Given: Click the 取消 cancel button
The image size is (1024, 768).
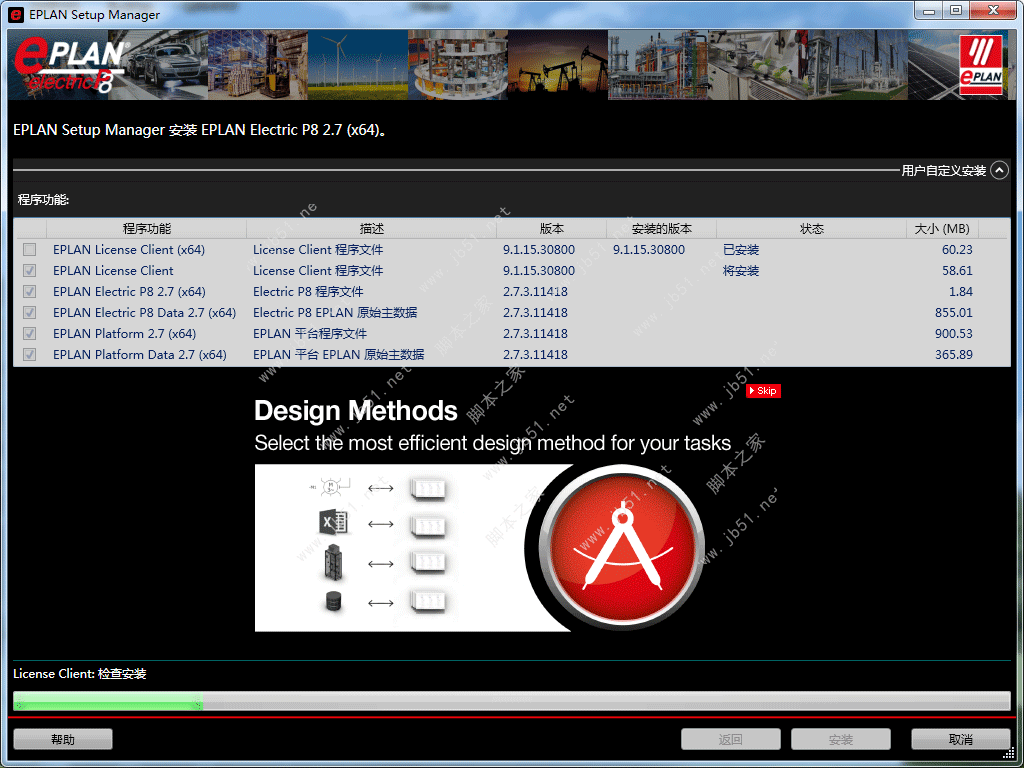Looking at the screenshot, I should (x=961, y=739).
